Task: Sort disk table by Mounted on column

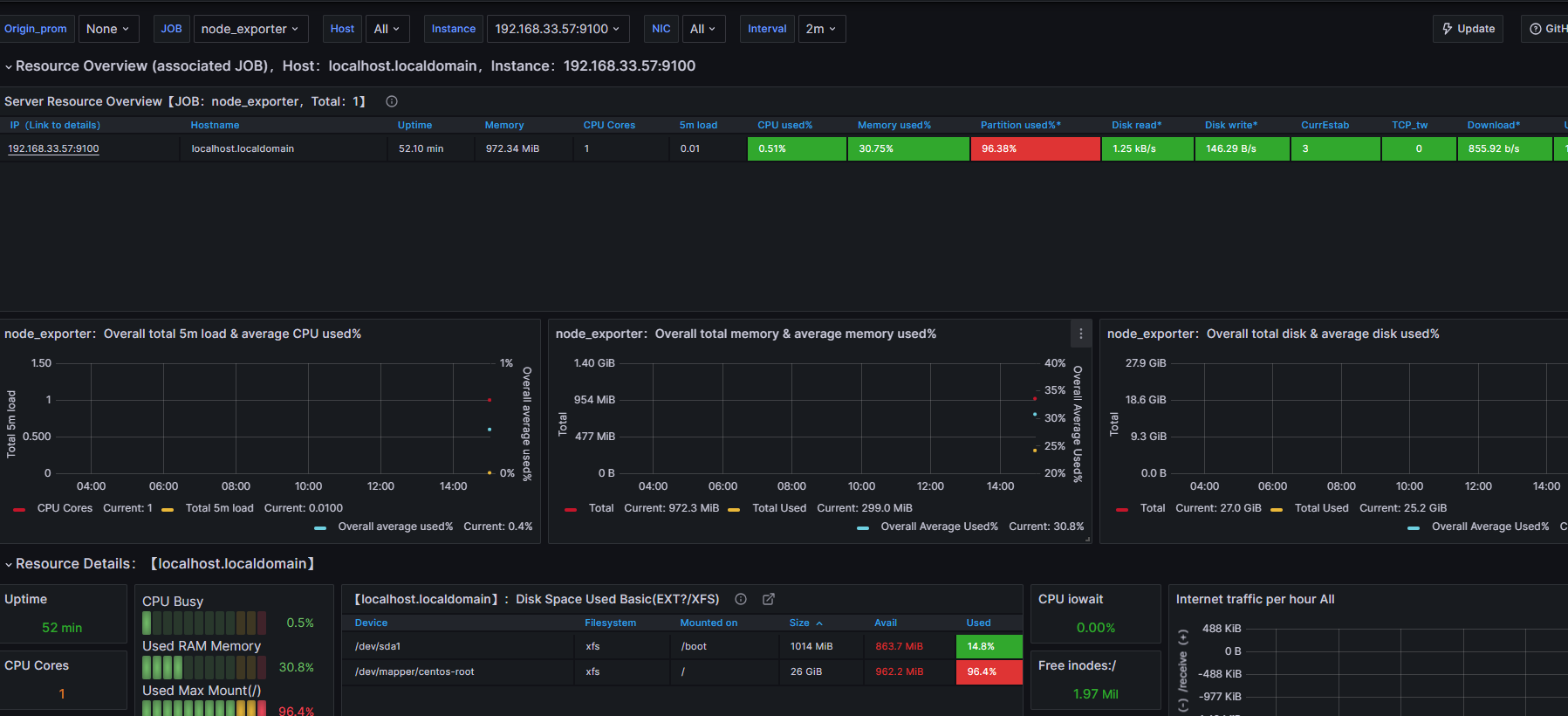Action: (709, 623)
